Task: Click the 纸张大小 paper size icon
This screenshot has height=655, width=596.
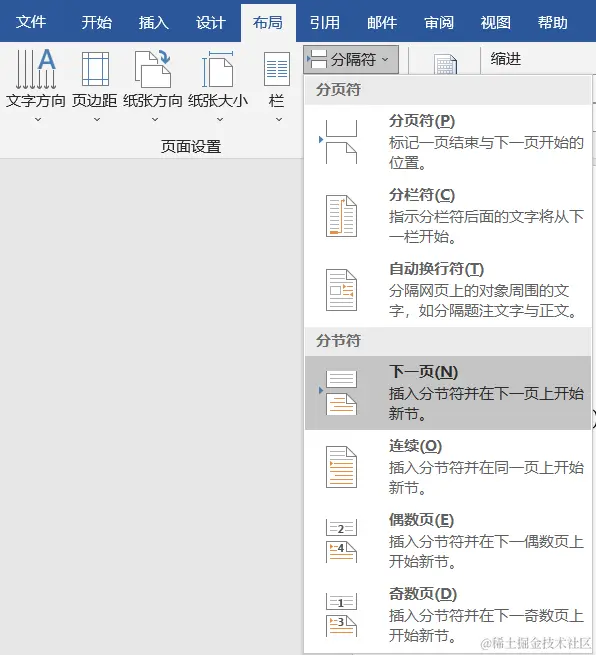Action: click(x=218, y=69)
